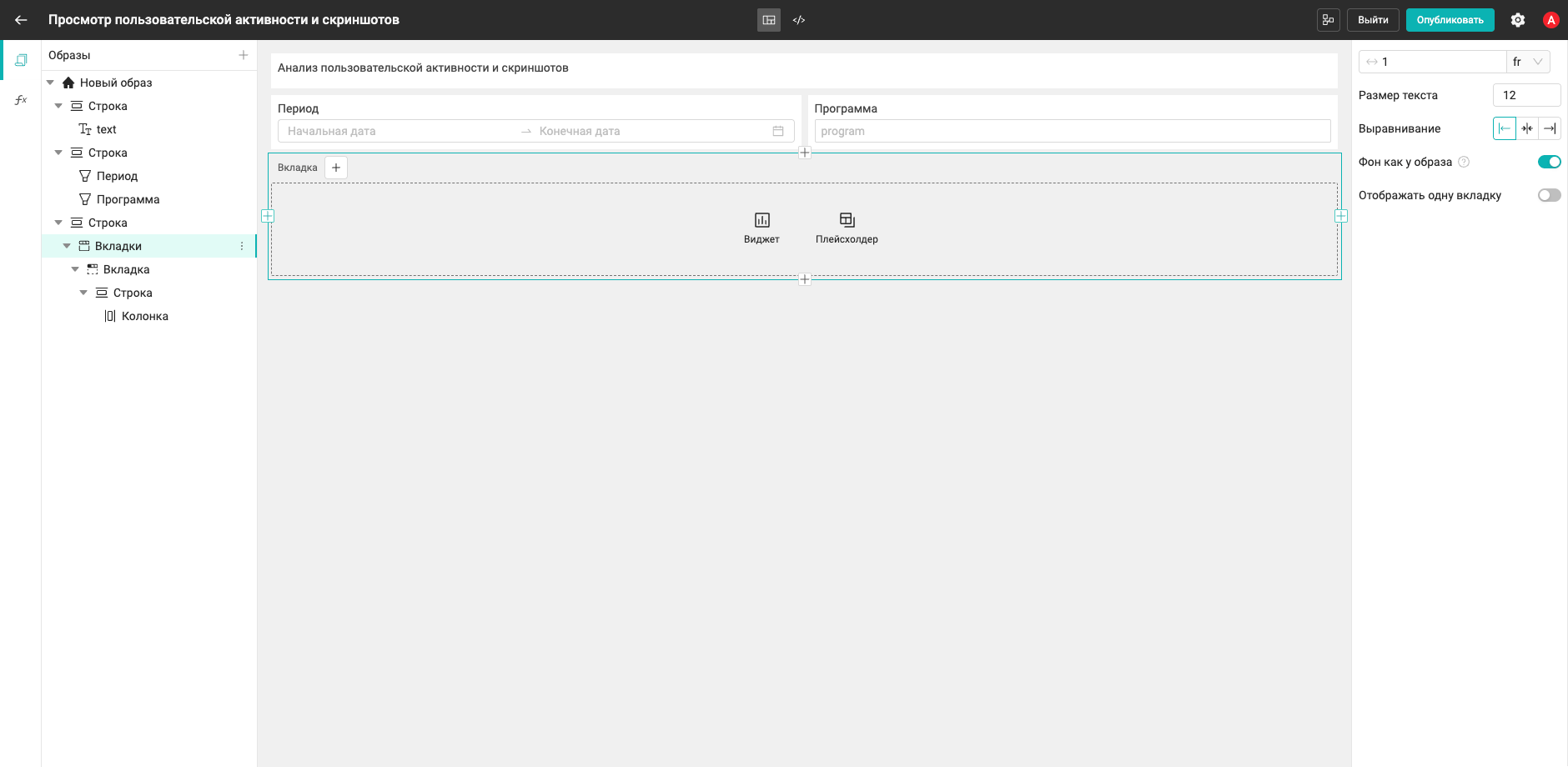Open the functions (fx) sidebar panel
Screen dimensions: 1568x767
click(21, 100)
